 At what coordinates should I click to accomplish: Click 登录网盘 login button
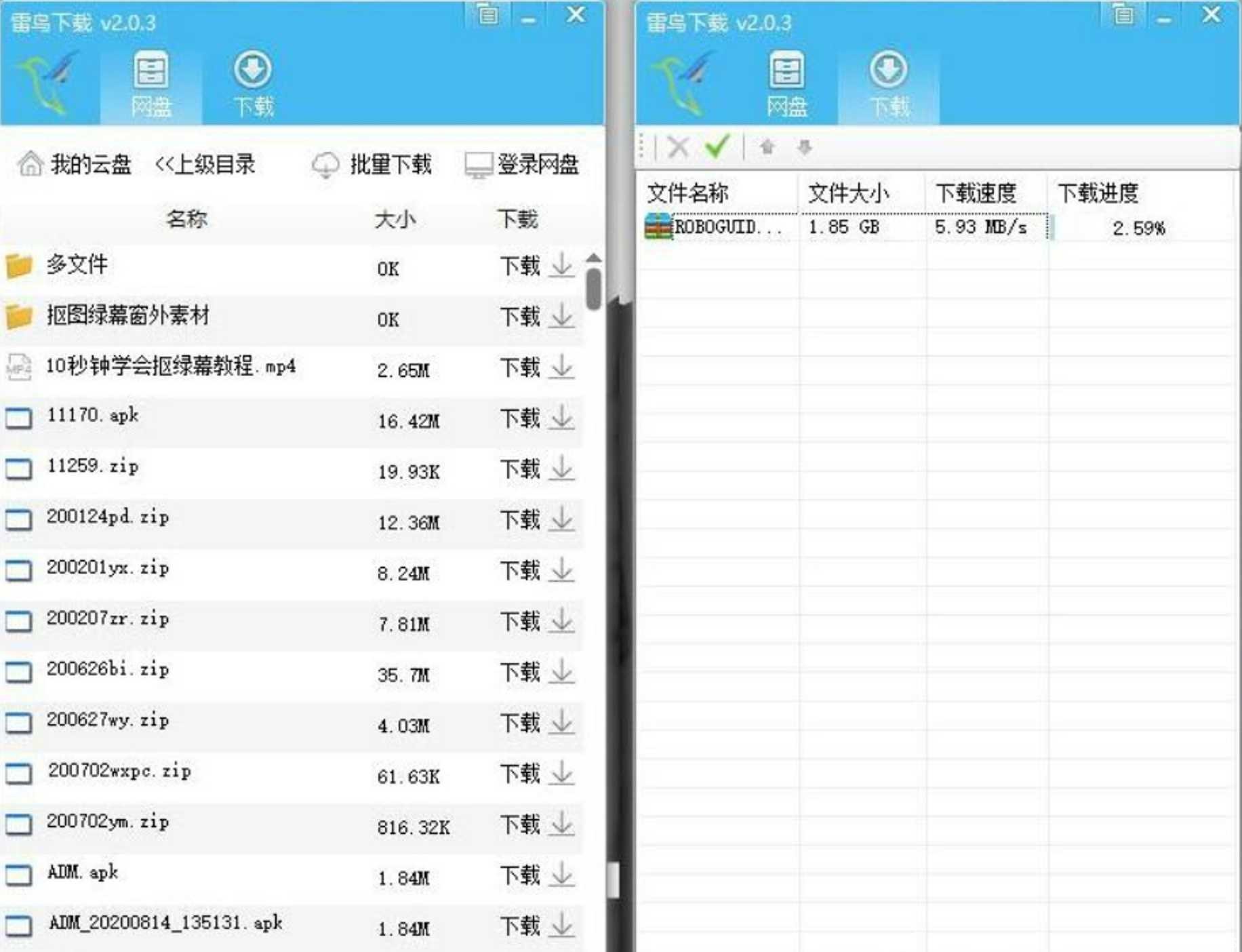click(x=521, y=164)
